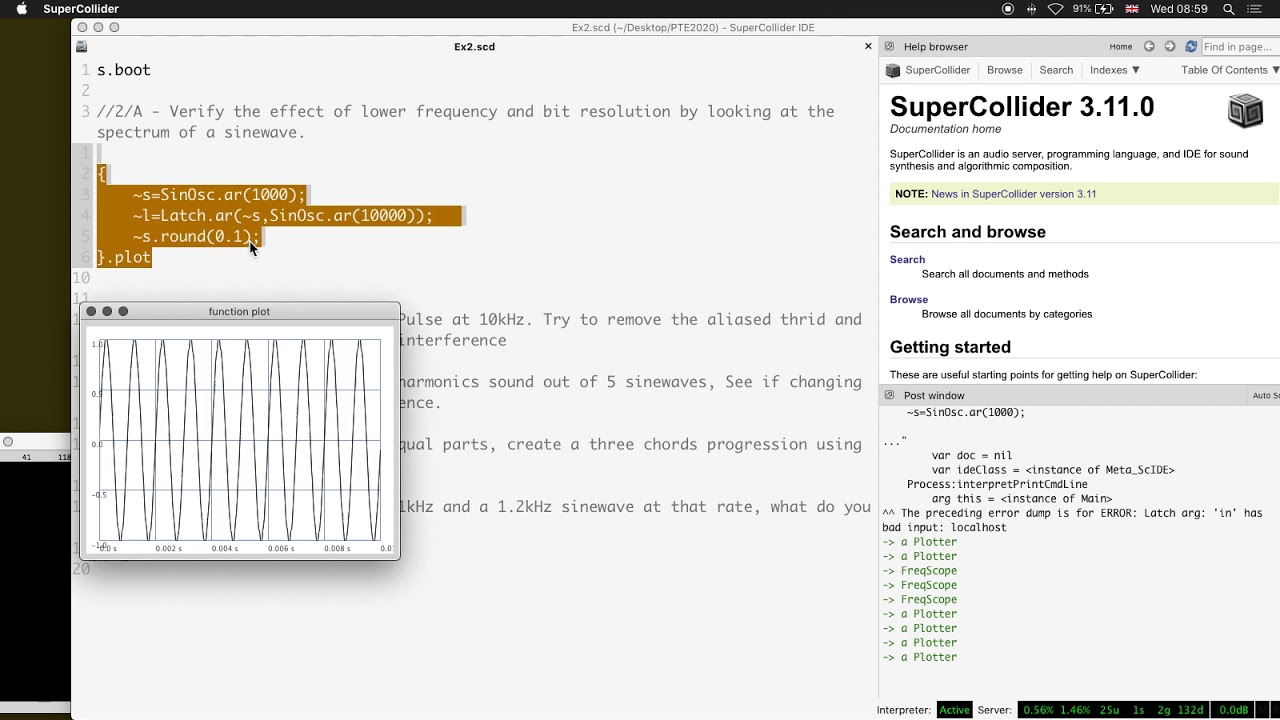Click the Wed 08:59 clock

(x=1180, y=9)
